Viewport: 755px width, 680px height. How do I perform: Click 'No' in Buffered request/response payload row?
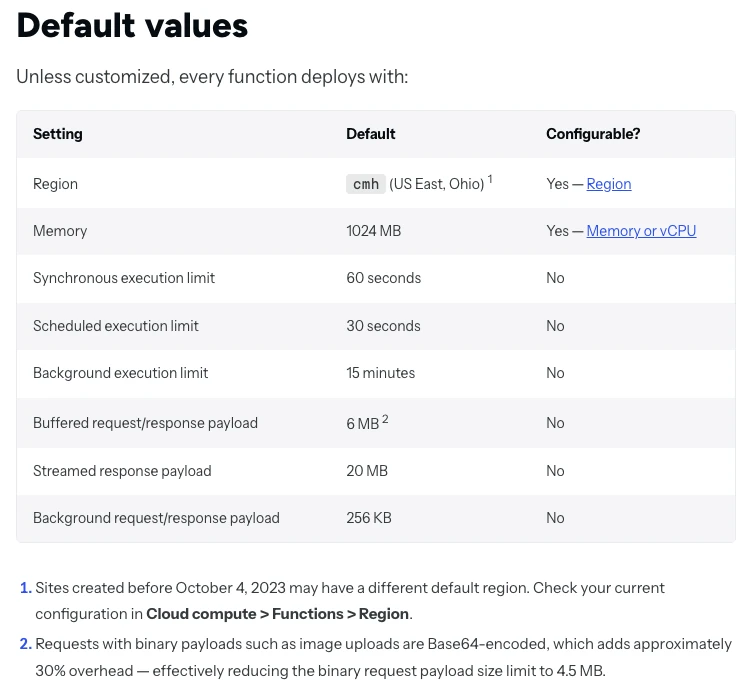pos(555,423)
